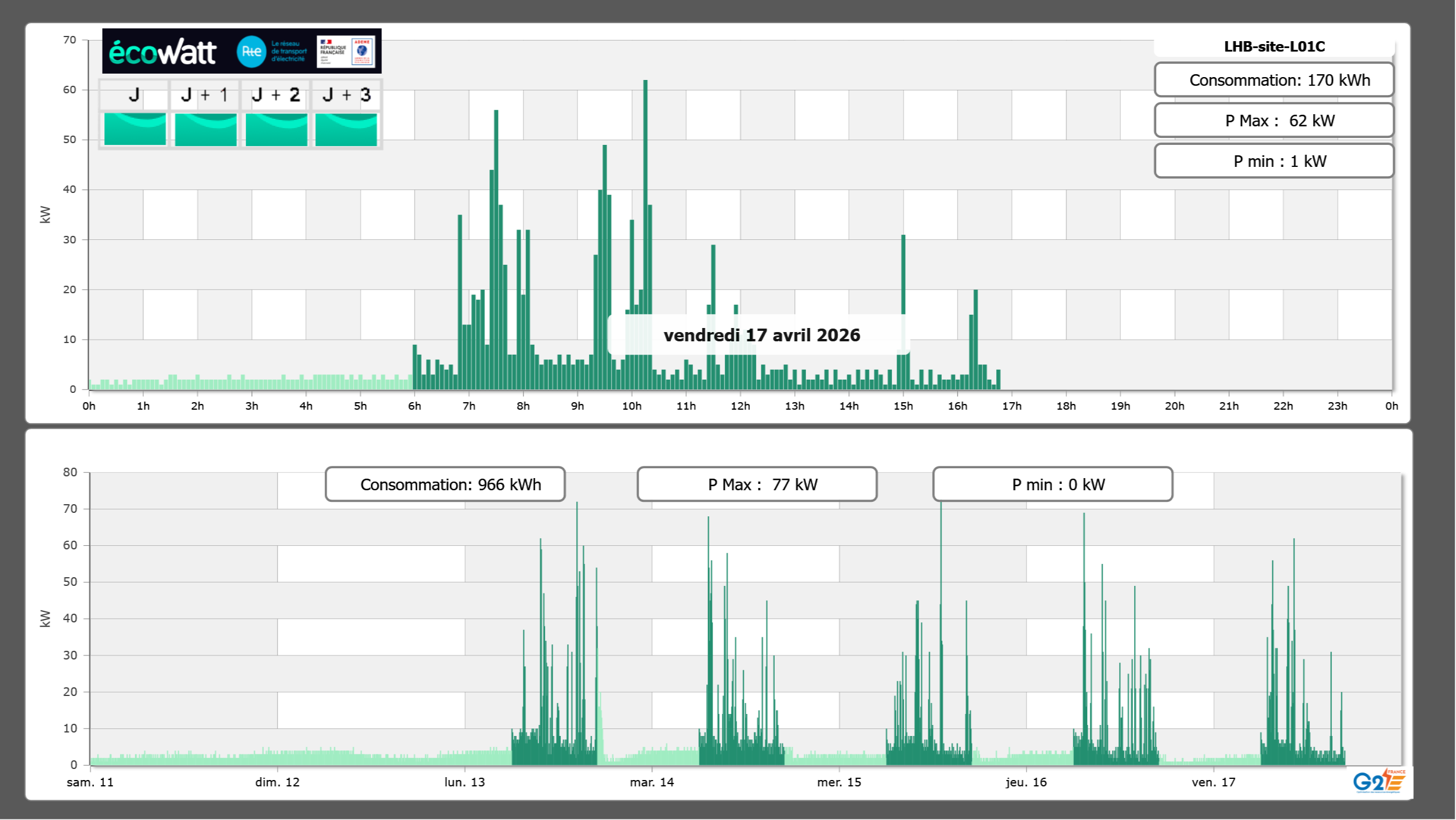Screen dimensions: 1456x820
Task: Click the République Française logo
Action: coord(333,51)
